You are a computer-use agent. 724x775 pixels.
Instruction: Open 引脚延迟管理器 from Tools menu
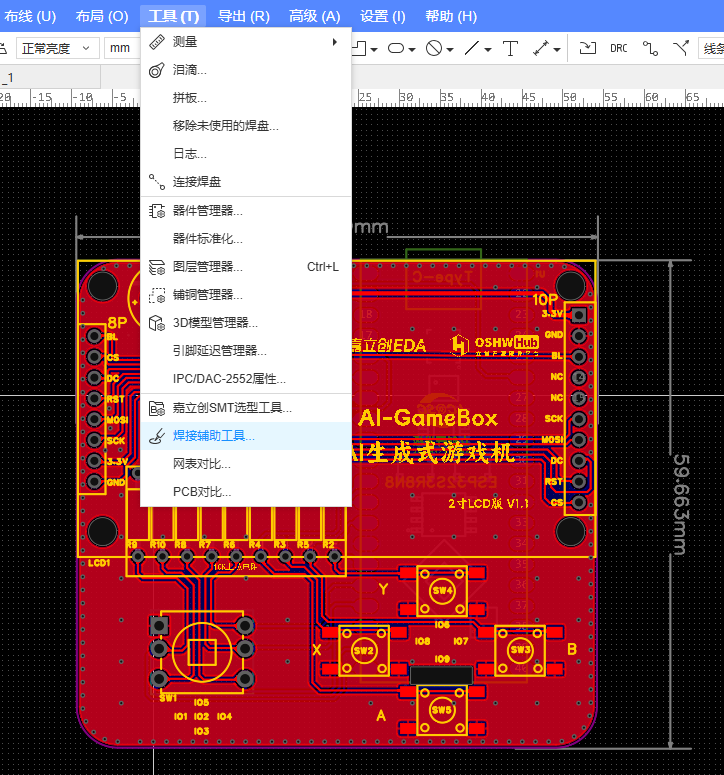(x=246, y=351)
